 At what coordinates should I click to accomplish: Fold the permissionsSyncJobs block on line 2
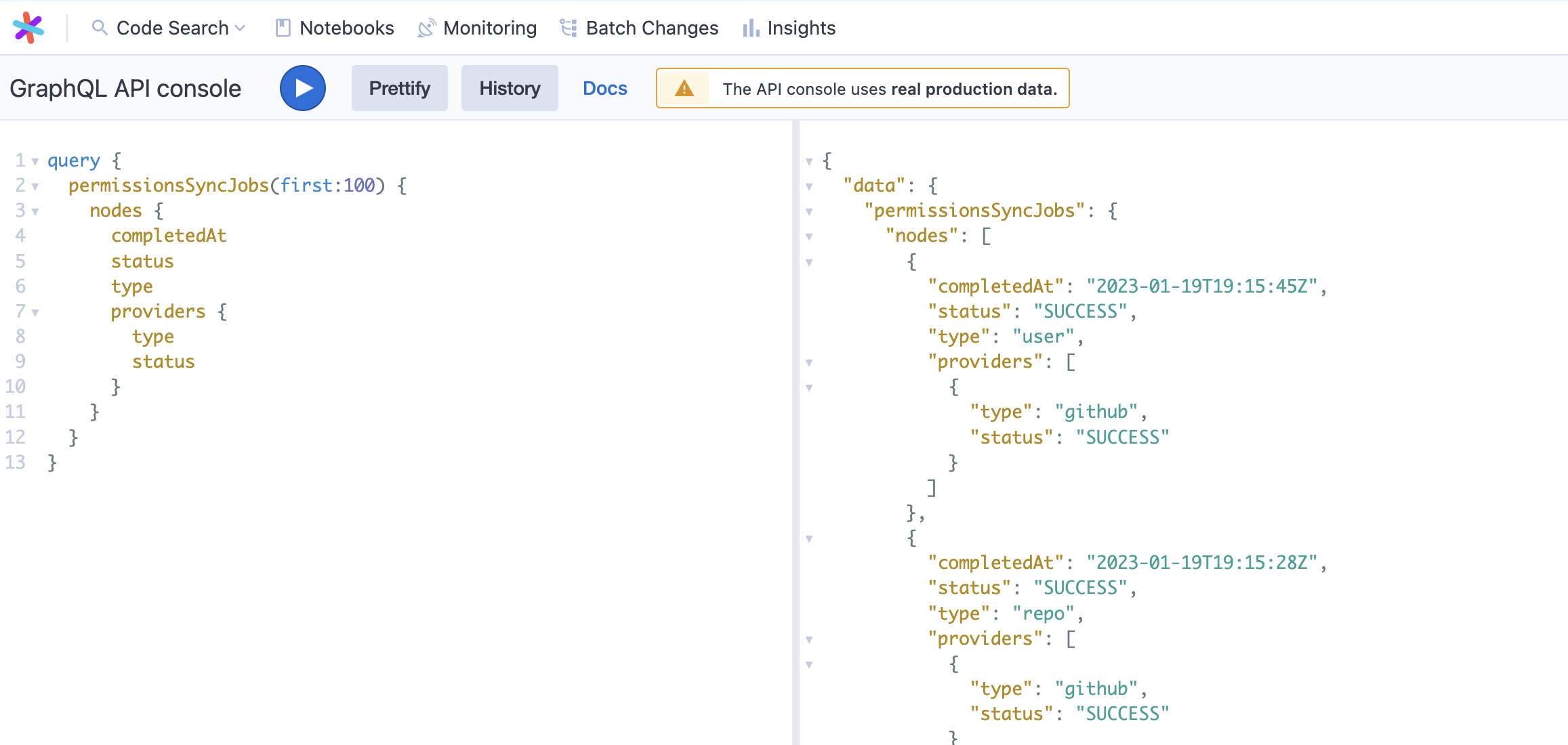pos(35,187)
